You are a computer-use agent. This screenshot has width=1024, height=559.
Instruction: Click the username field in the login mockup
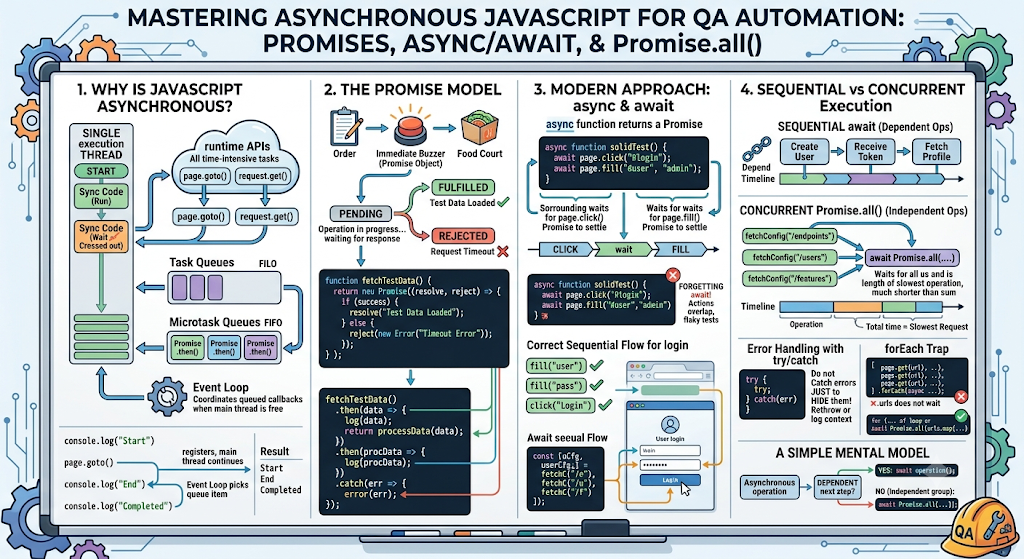tap(670, 451)
